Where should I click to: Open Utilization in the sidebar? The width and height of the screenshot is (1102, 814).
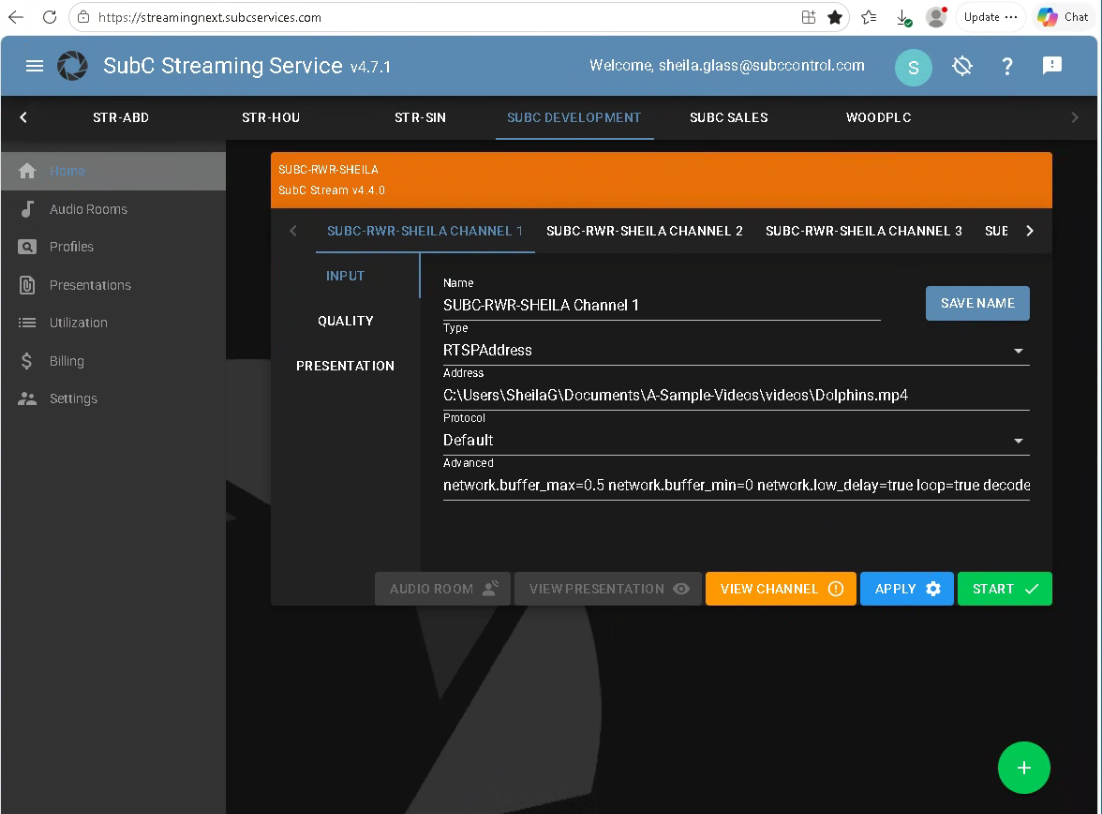pos(113,323)
